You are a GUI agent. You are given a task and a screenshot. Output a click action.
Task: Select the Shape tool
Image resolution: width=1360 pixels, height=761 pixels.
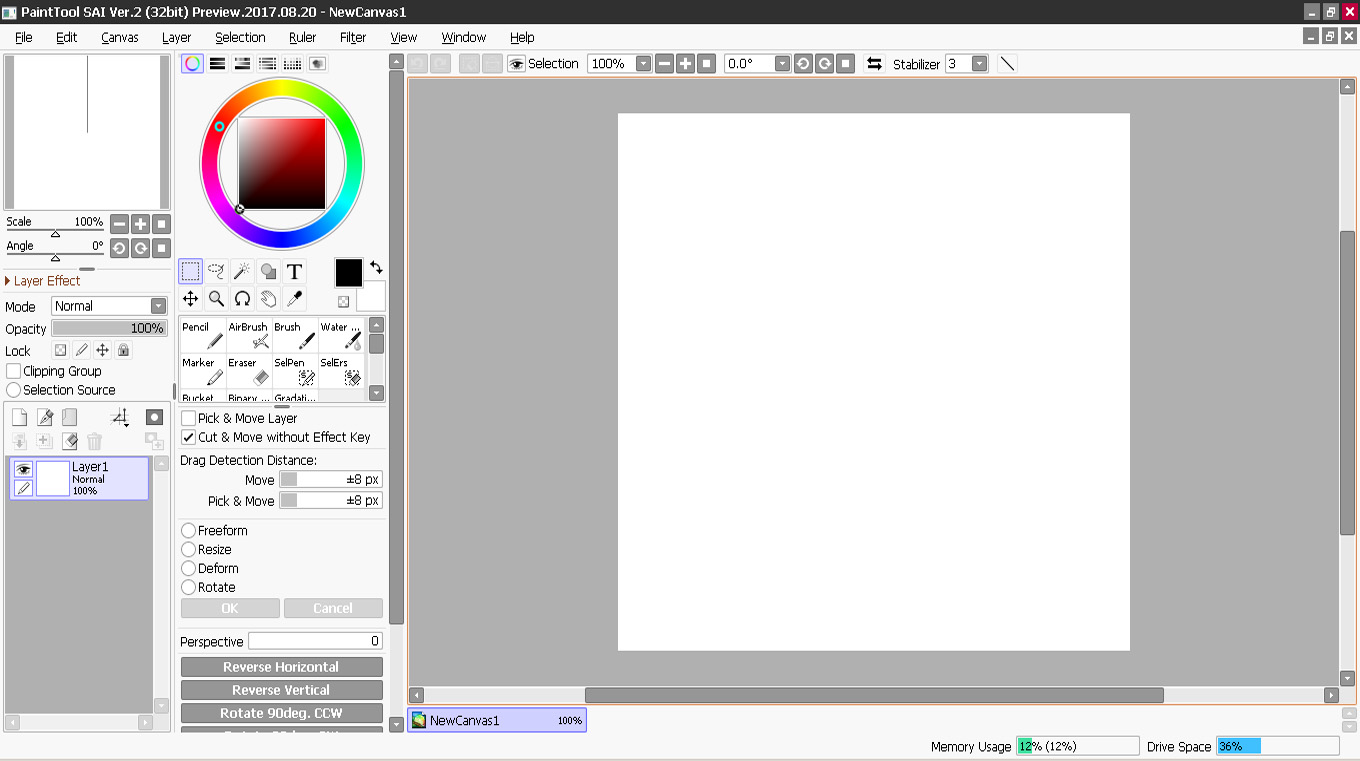point(268,271)
